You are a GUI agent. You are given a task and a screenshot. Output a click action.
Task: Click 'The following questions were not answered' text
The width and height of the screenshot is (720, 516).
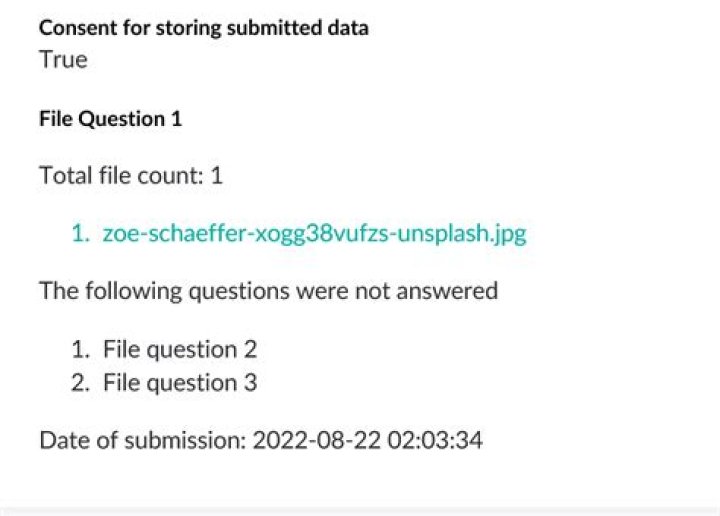(x=268, y=291)
